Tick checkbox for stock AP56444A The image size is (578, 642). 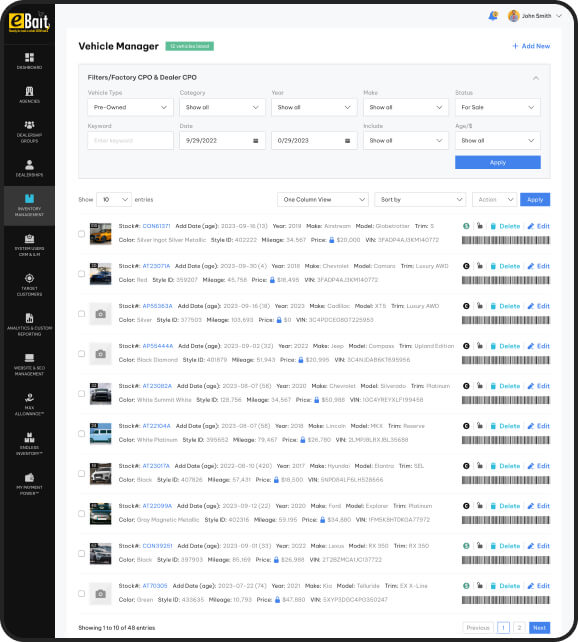(x=81, y=354)
